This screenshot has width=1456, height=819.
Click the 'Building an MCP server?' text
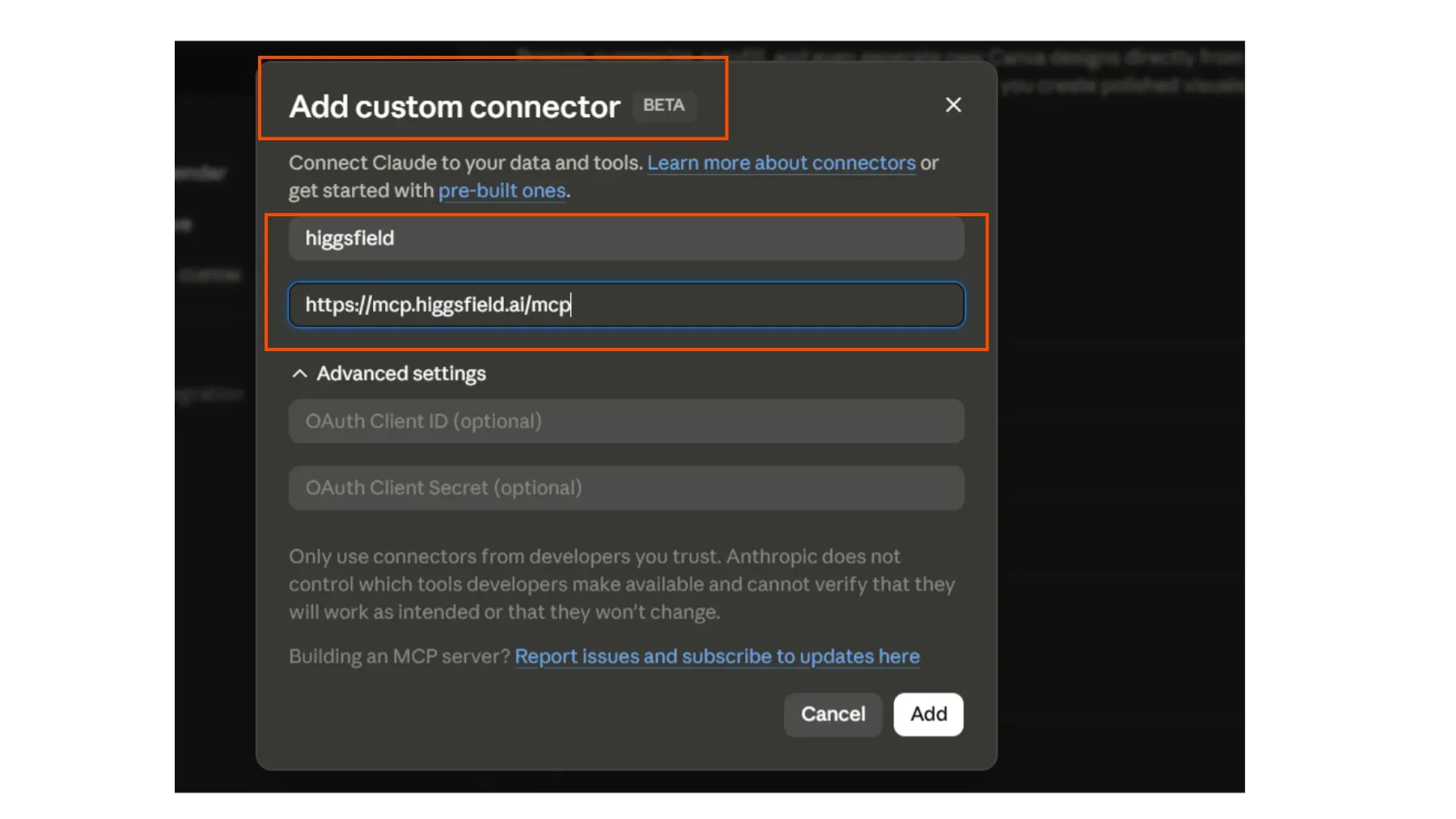(400, 656)
